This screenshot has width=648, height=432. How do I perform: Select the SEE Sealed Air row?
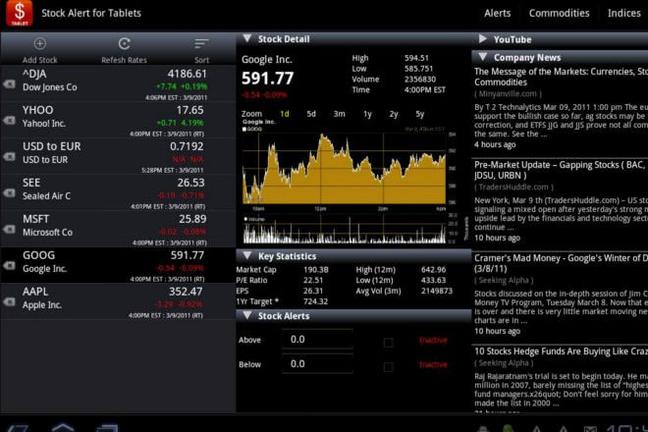coord(118,193)
